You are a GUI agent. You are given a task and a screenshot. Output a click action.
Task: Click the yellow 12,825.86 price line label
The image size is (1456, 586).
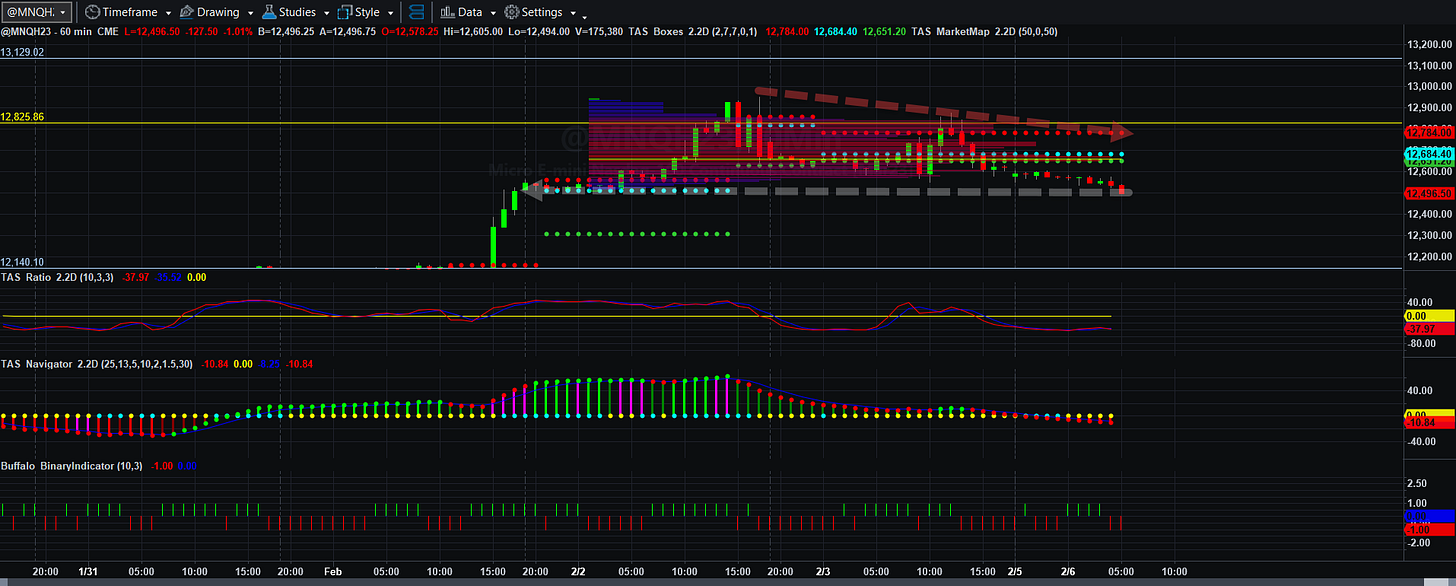[x=23, y=117]
